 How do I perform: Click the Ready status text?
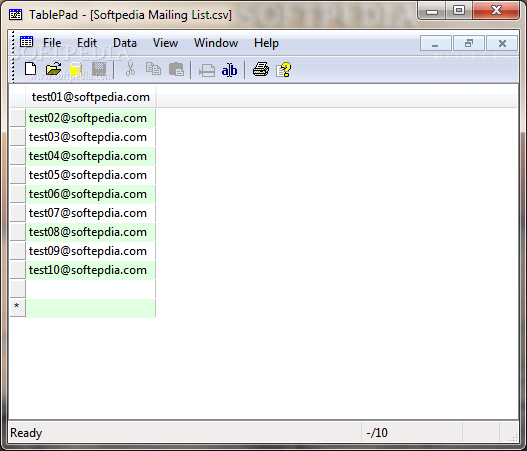pos(26,433)
